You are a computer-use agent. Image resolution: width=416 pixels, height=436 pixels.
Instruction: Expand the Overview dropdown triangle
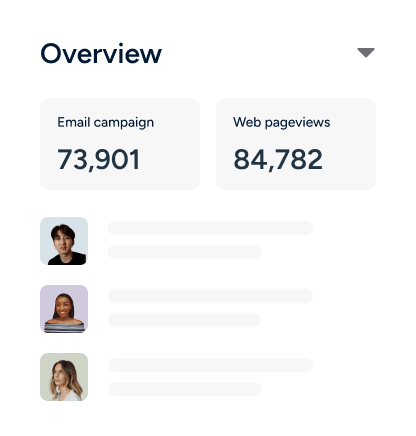point(366,53)
